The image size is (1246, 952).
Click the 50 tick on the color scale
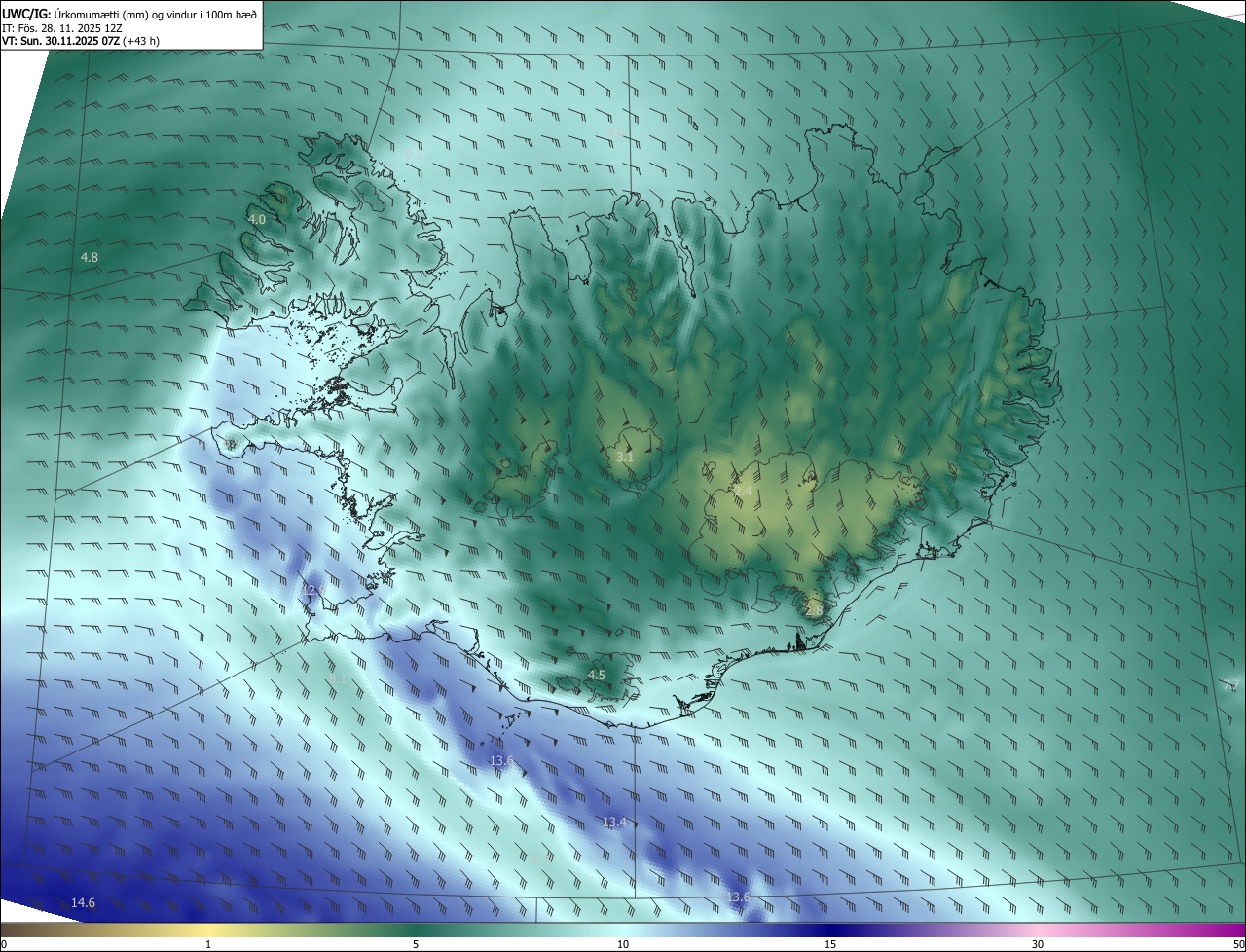pyautogui.click(x=1238, y=944)
